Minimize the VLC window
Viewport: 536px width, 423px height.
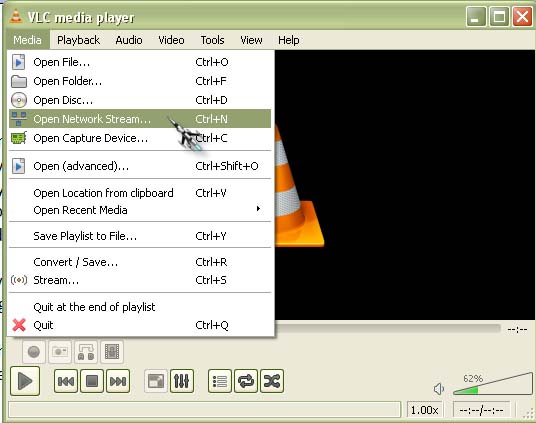point(476,16)
